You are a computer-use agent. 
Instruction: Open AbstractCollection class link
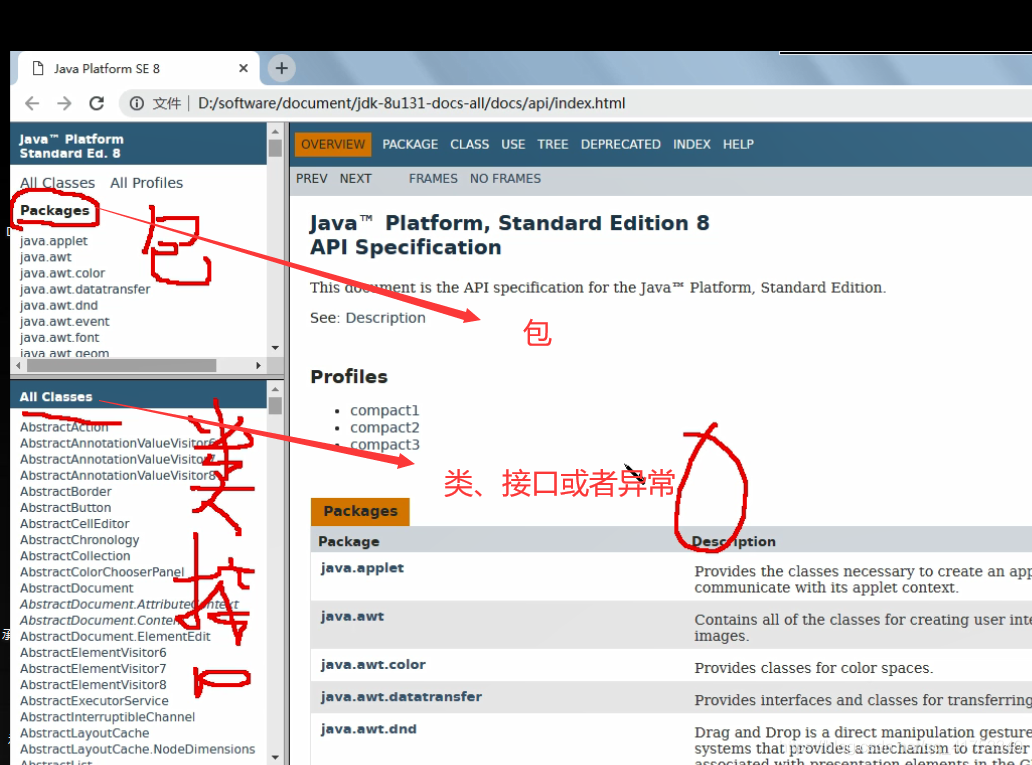point(75,556)
